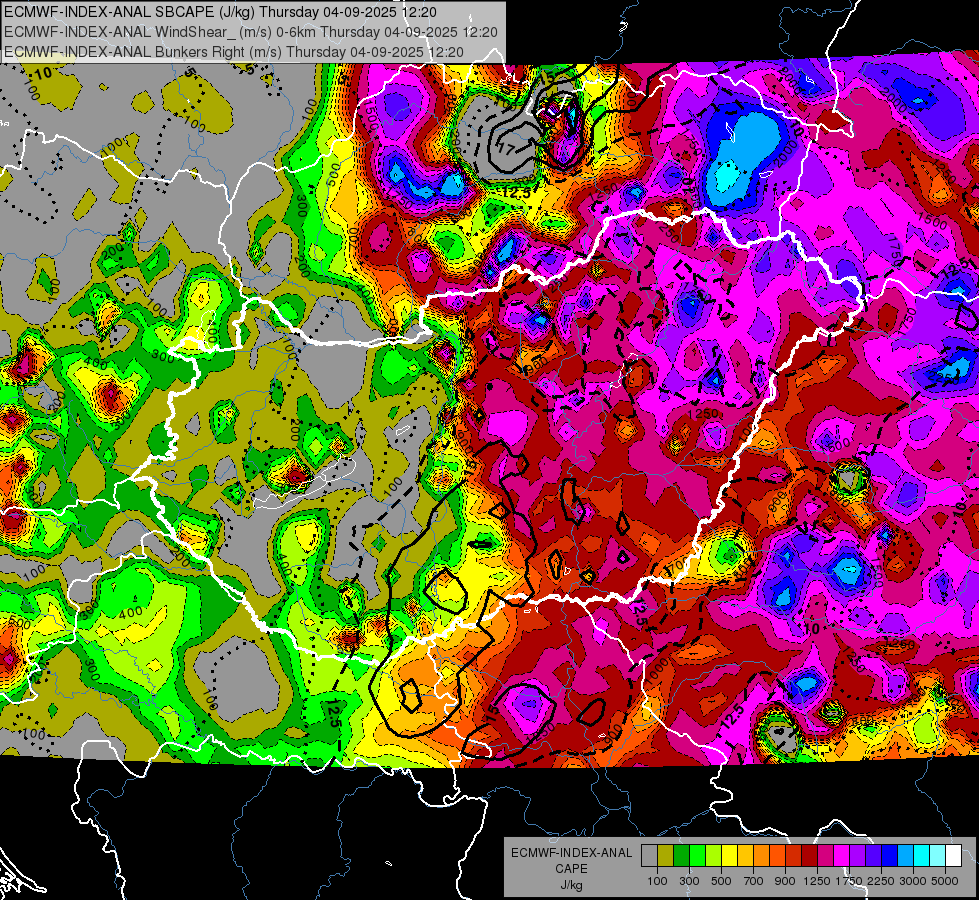Click the 500 legend tick label
Screen dimensions: 979x900
coord(721,881)
